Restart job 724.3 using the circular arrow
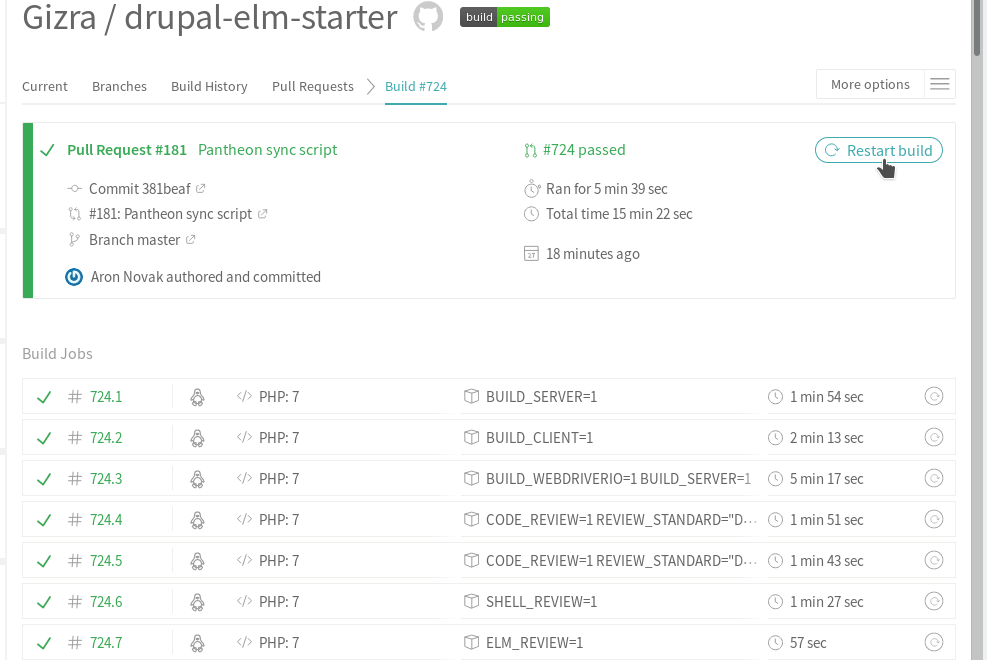Image resolution: width=987 pixels, height=660 pixels. pyautogui.click(x=934, y=478)
